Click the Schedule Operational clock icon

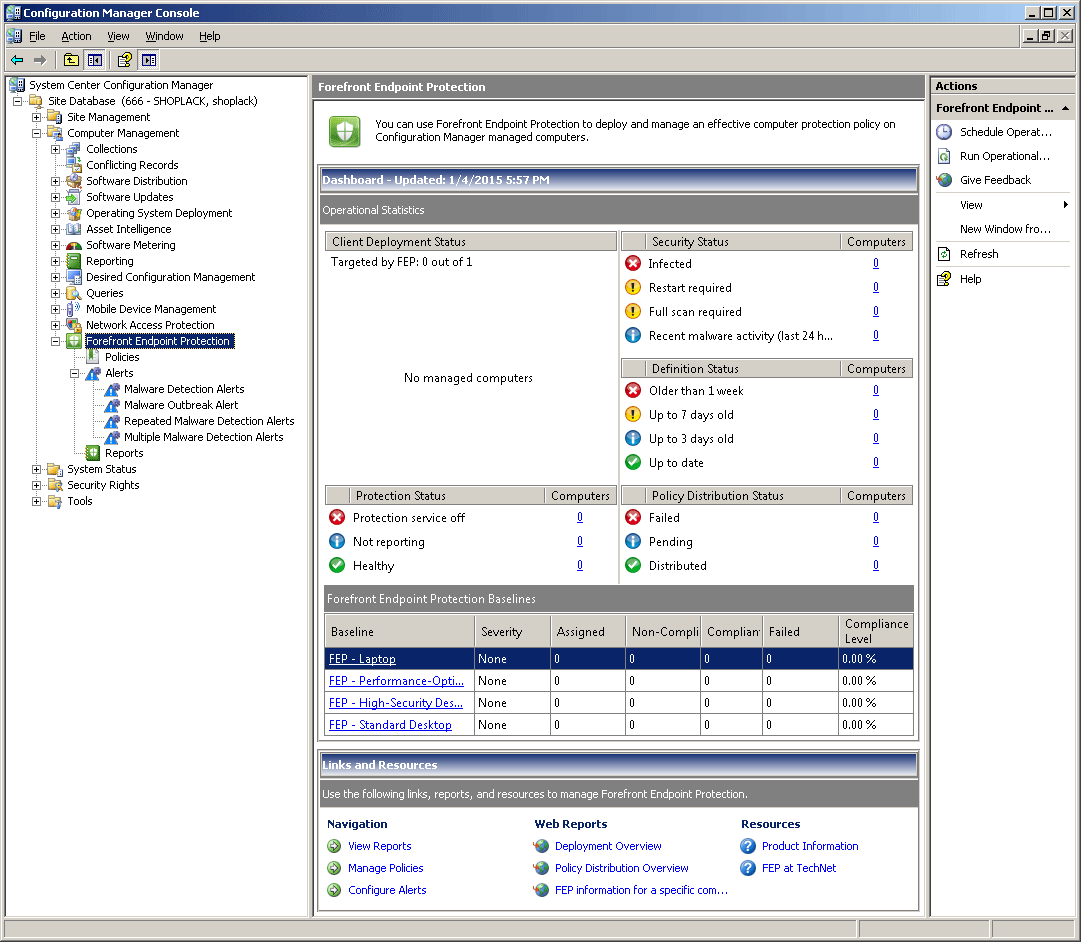[944, 132]
